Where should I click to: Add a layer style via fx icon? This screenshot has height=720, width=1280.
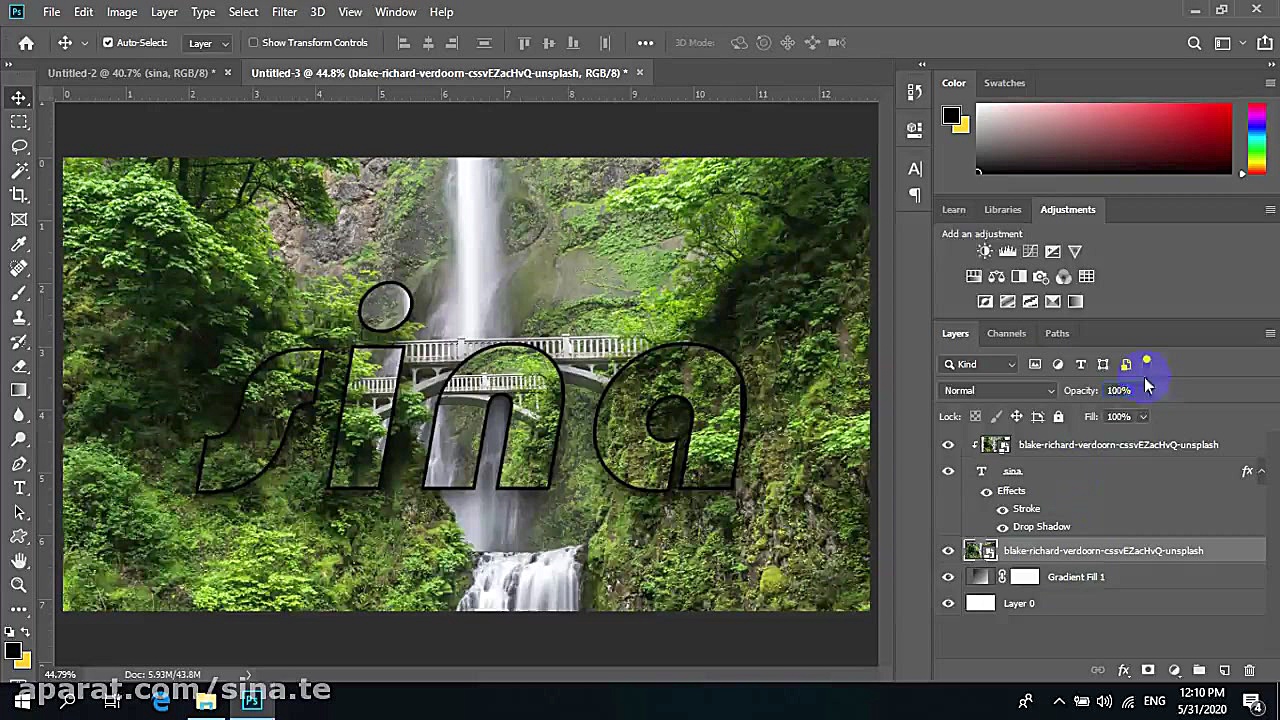tap(1123, 670)
